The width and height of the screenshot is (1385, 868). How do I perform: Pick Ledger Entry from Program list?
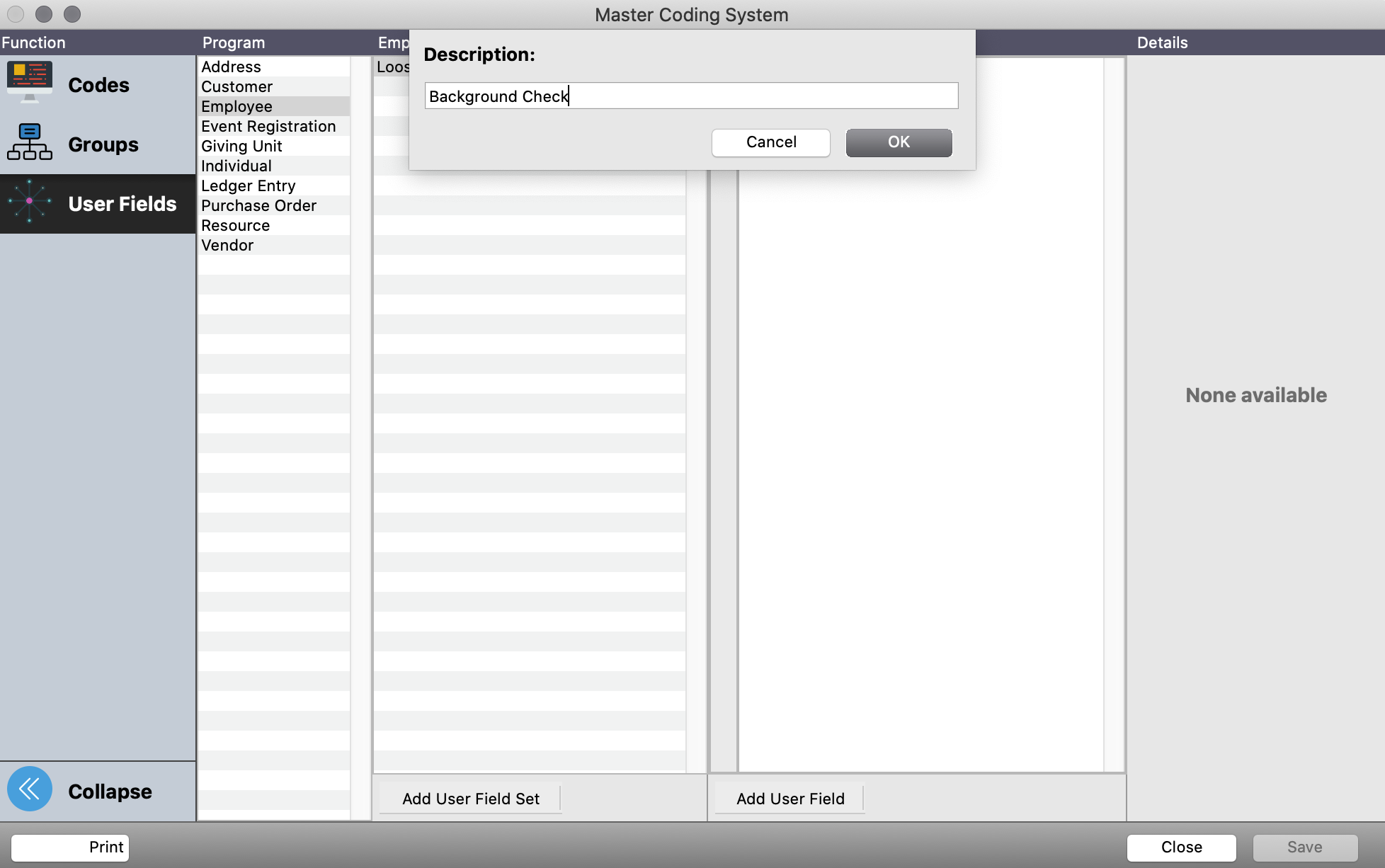tap(248, 185)
